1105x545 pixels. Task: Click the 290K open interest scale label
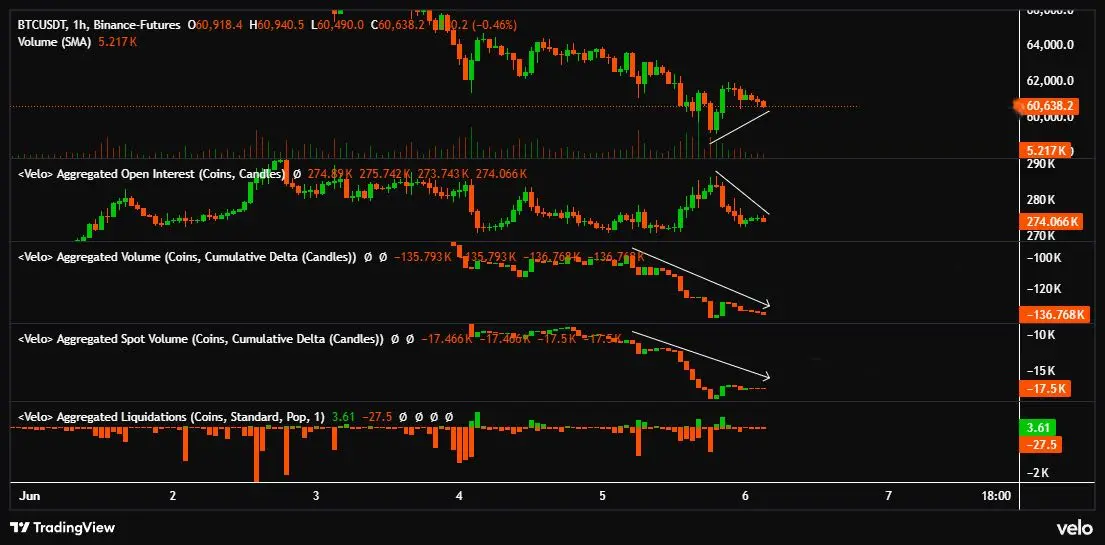[x=1042, y=164]
